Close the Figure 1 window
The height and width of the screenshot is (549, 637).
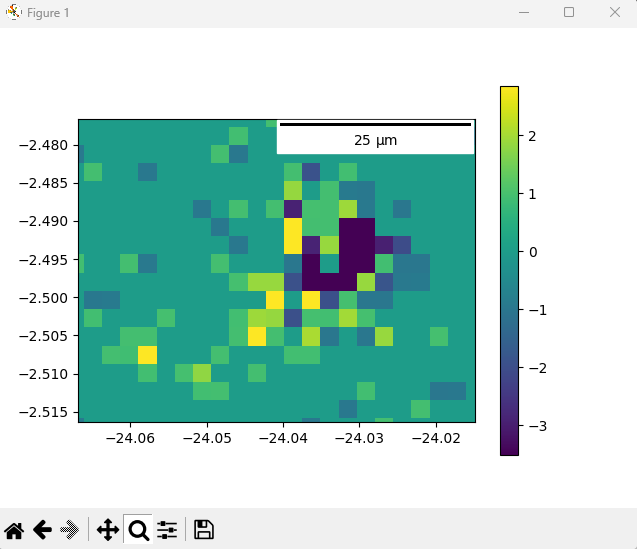coord(614,13)
